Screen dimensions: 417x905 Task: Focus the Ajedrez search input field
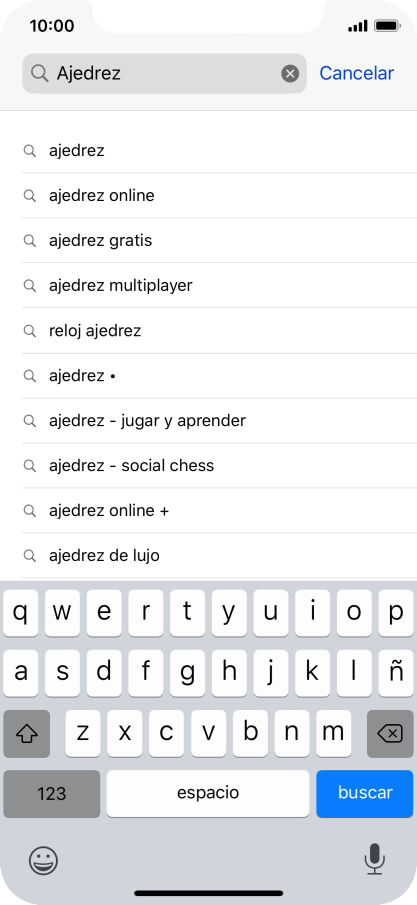(x=165, y=74)
